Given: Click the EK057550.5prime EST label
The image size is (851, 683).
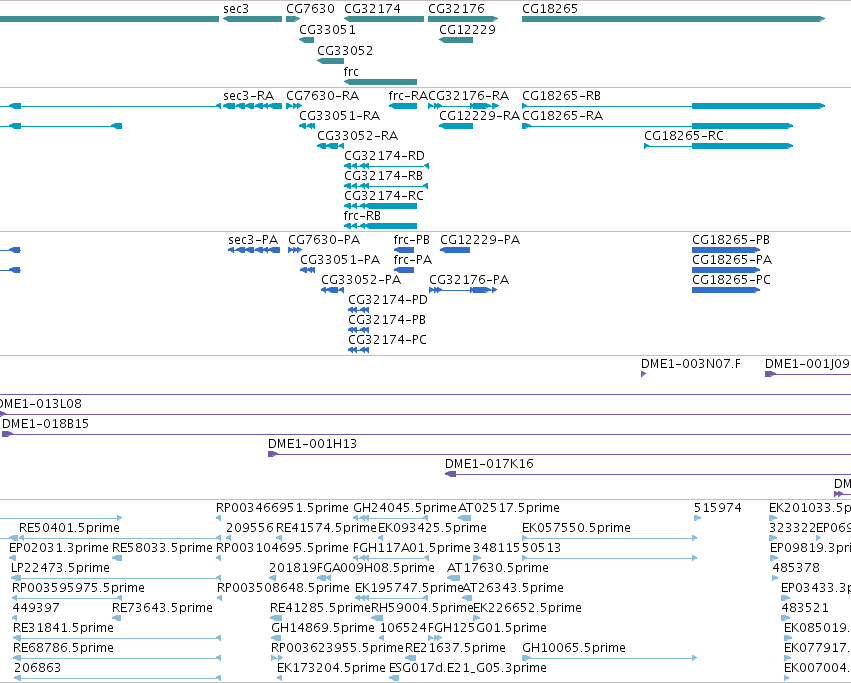Looking at the screenshot, I should (x=576, y=528).
